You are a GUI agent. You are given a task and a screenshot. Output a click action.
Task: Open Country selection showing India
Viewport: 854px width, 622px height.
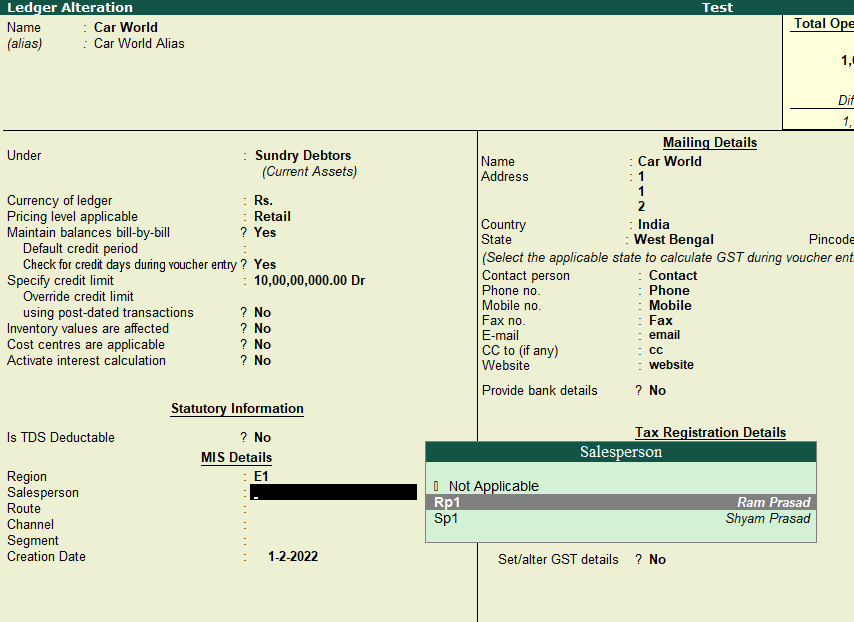[x=654, y=224]
